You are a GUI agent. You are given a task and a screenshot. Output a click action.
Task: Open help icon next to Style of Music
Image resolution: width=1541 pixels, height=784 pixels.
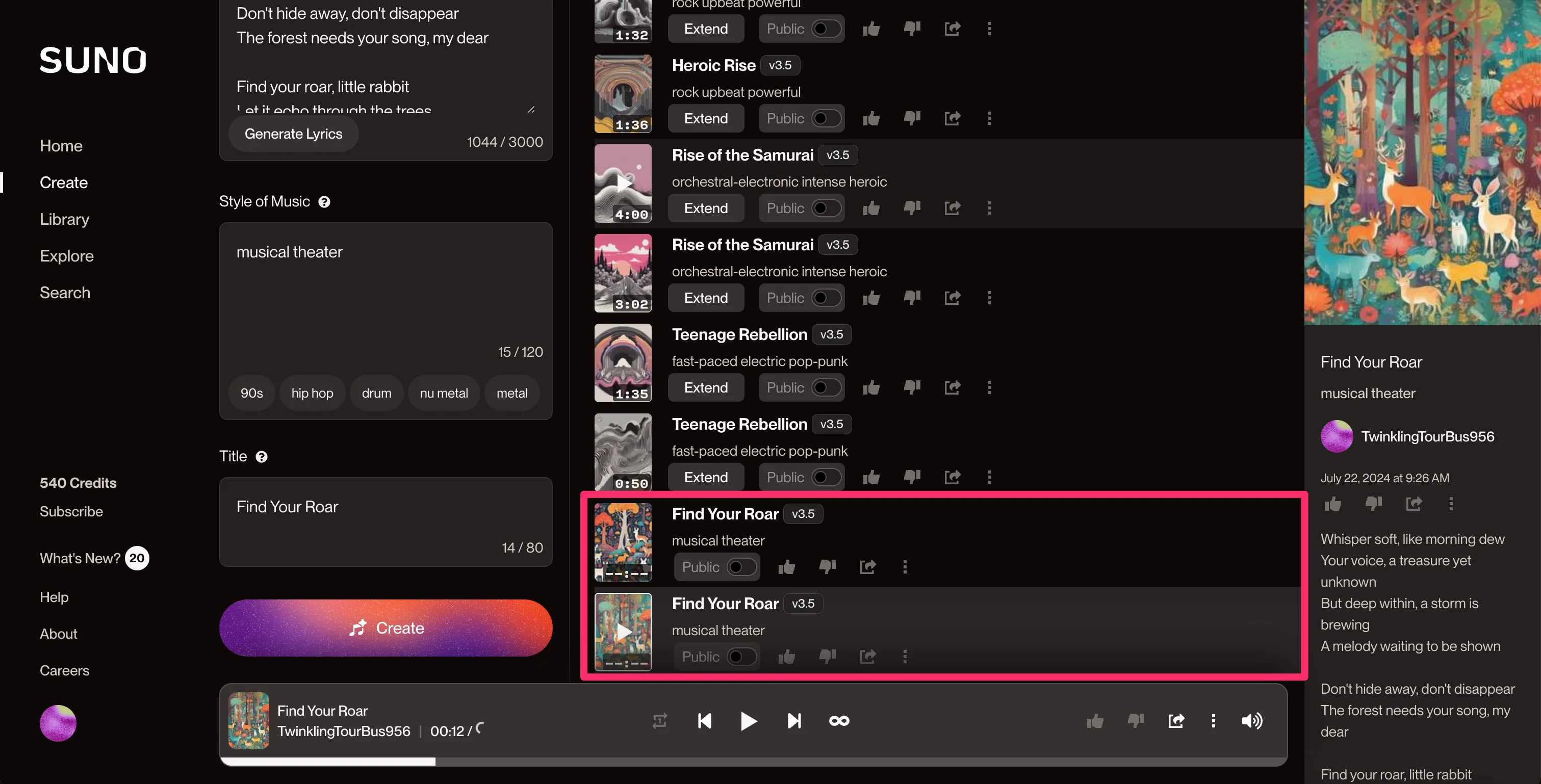[324, 201]
